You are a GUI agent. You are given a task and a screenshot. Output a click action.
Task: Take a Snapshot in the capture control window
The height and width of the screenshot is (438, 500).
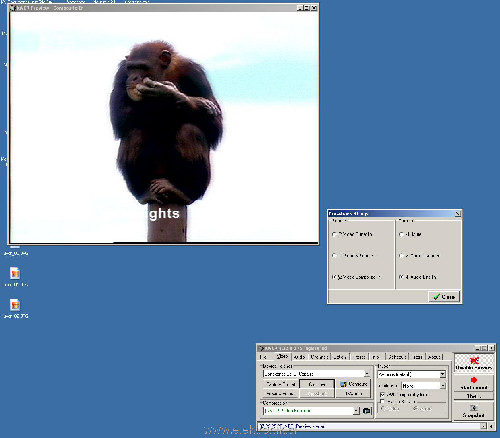(x=474, y=411)
